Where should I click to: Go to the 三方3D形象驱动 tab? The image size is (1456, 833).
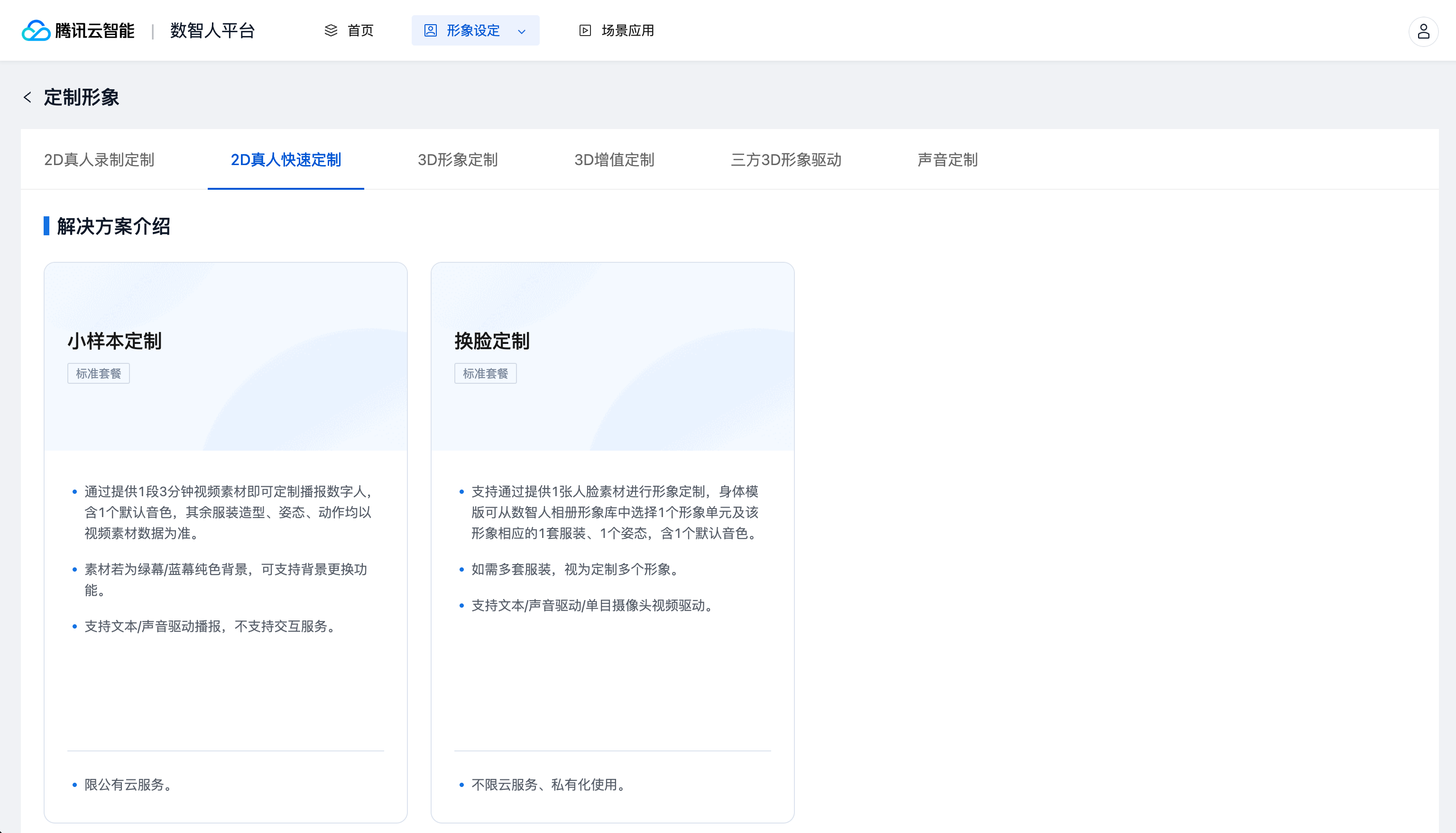[786, 159]
